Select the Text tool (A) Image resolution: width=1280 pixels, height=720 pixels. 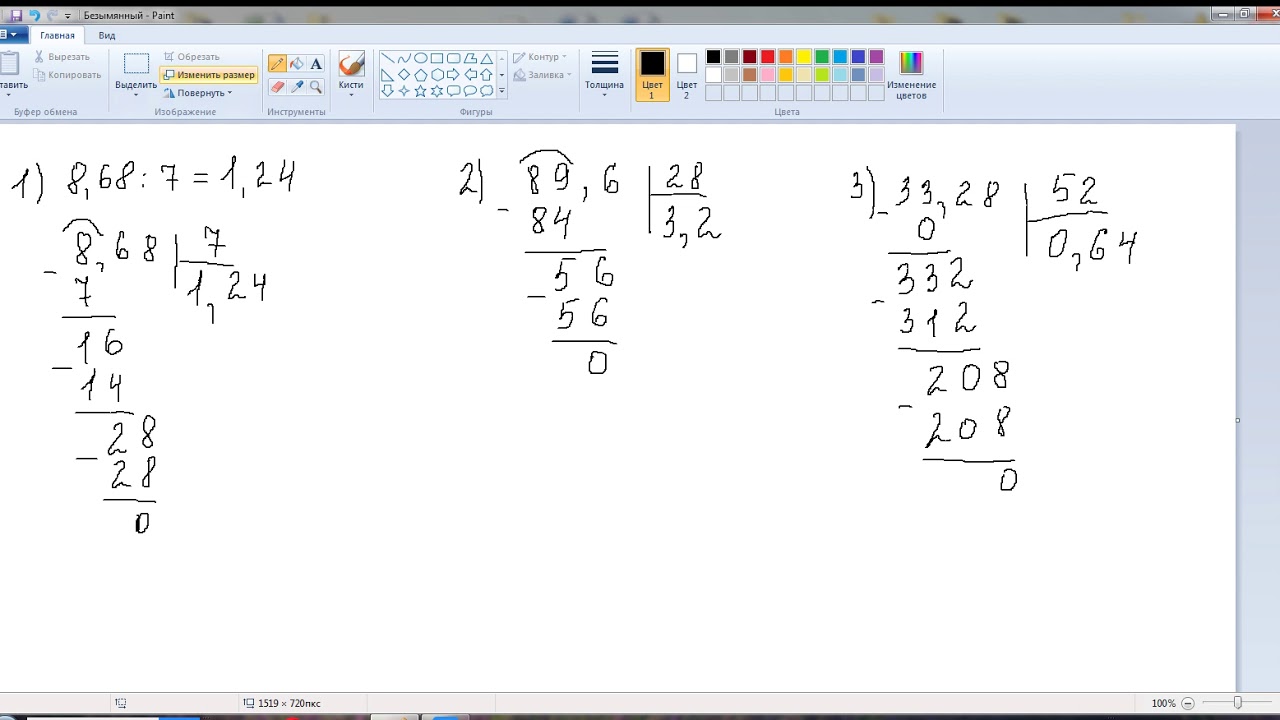pos(316,64)
